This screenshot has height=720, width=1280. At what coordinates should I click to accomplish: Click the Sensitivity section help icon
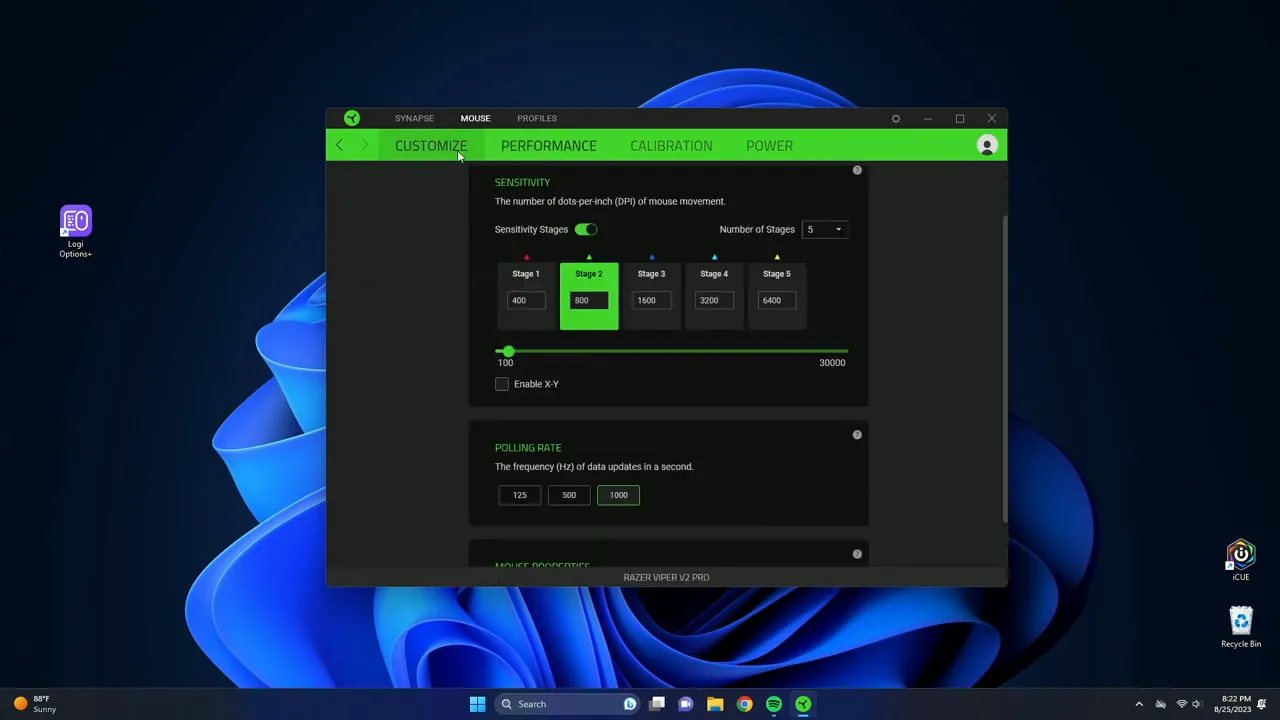pyautogui.click(x=856, y=170)
